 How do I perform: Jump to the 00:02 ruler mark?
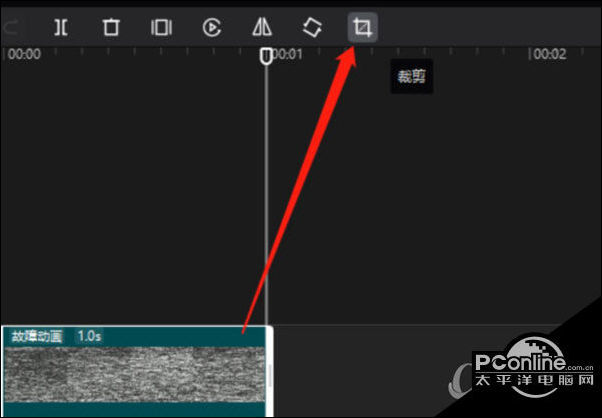pos(550,54)
